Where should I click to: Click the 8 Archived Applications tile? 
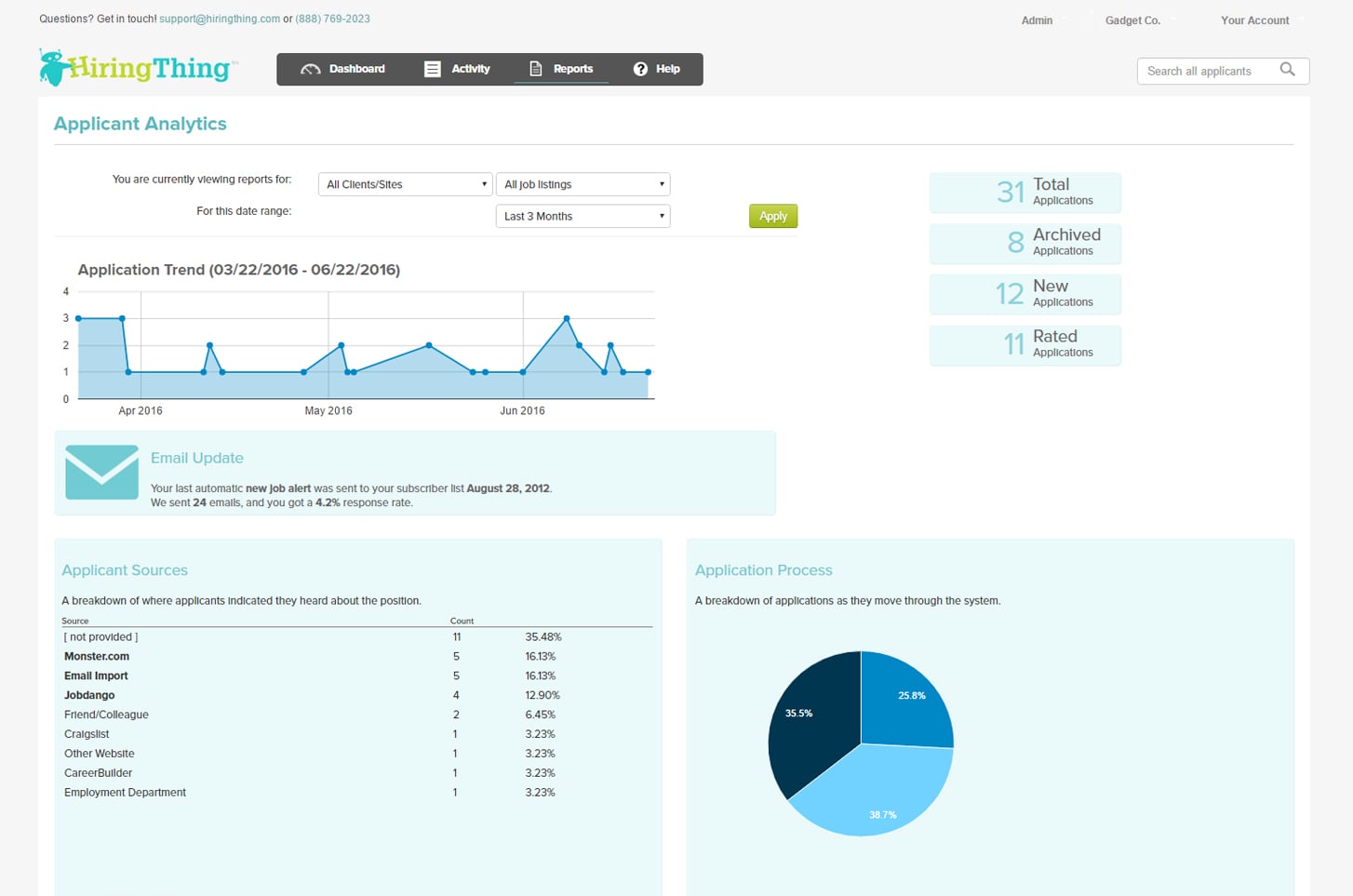tap(1025, 243)
